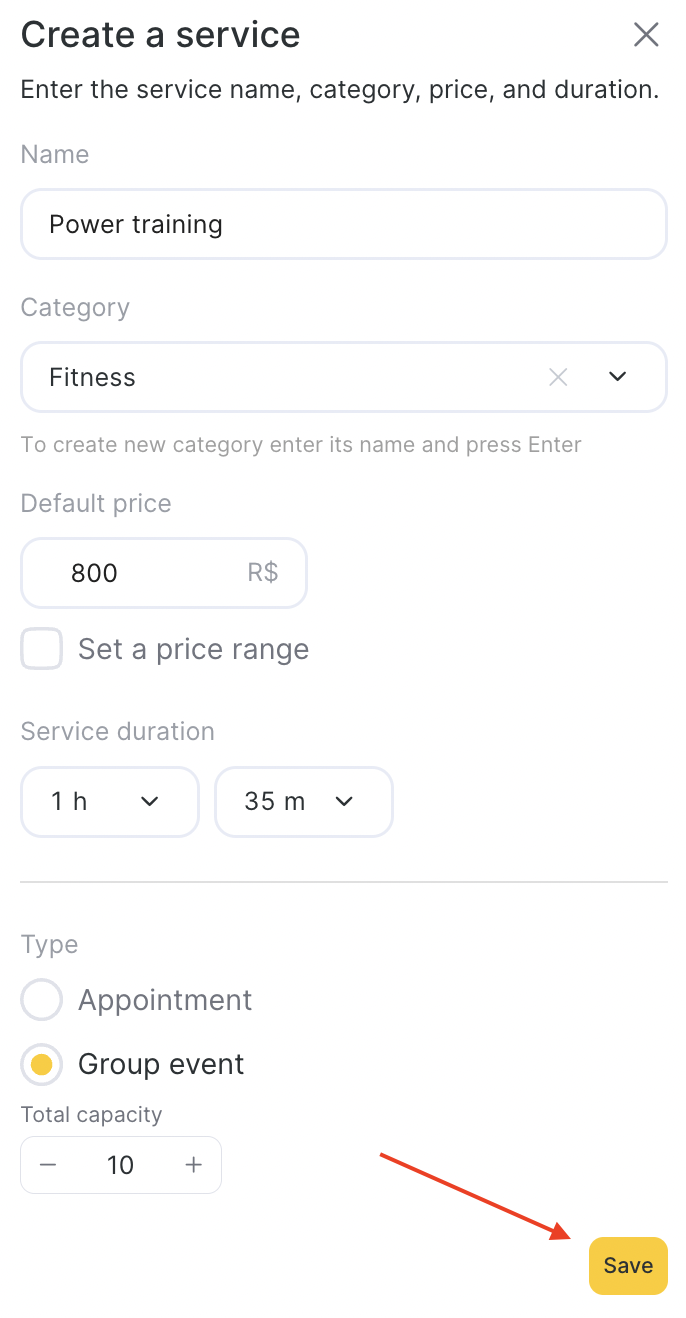Focus the Name field with Power training
Image resolution: width=686 pixels, height=1318 pixels.
[x=343, y=224]
